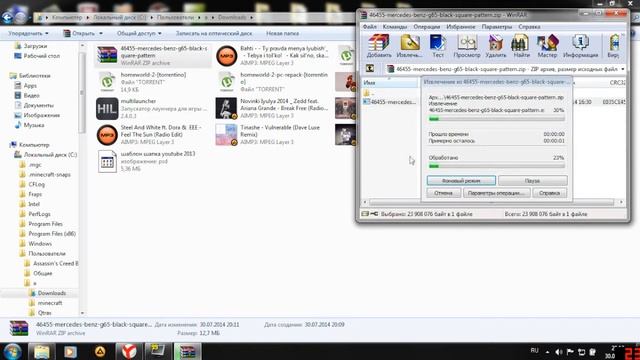Open the File Explorer taskbar icon
This screenshot has width=640, height=360.
pos(41,351)
